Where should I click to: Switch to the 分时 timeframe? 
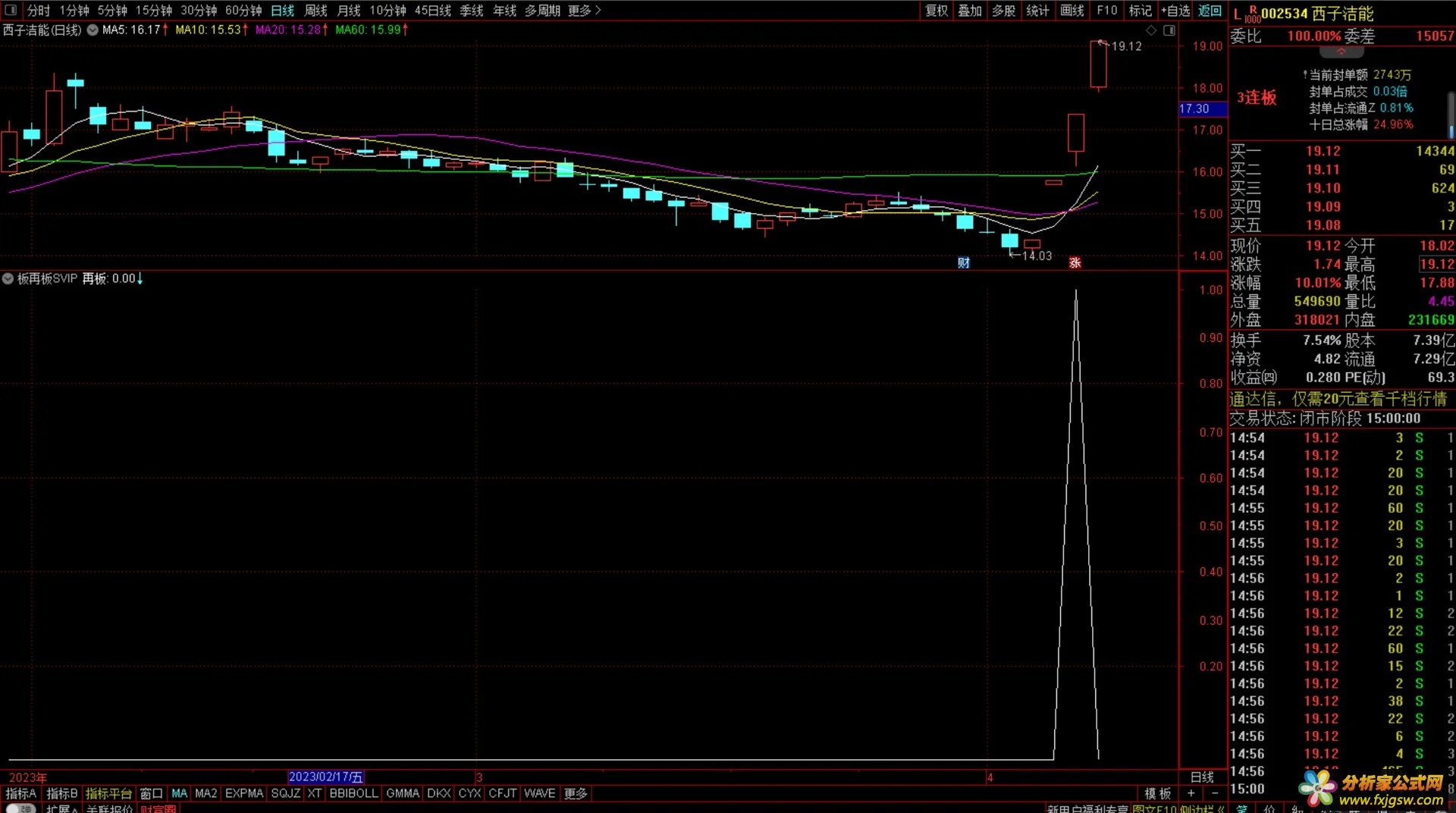coord(39,11)
